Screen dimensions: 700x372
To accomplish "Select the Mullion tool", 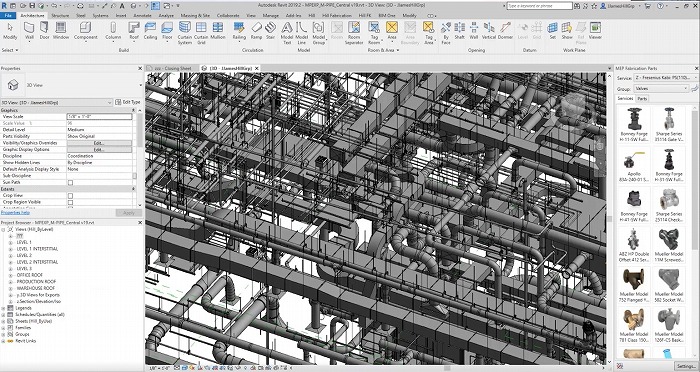I will click(218, 31).
